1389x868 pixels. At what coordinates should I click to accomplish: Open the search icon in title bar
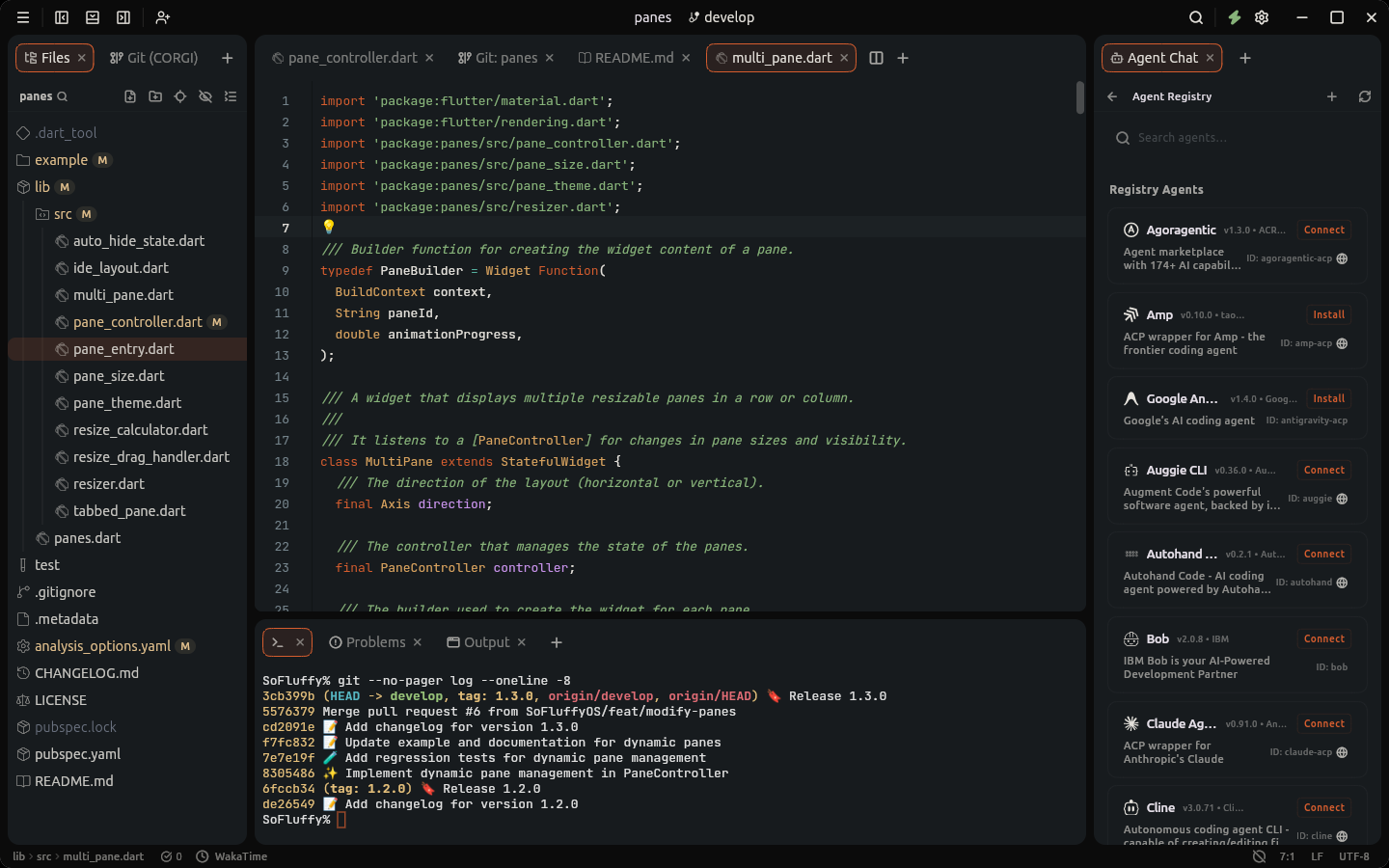tap(1196, 17)
